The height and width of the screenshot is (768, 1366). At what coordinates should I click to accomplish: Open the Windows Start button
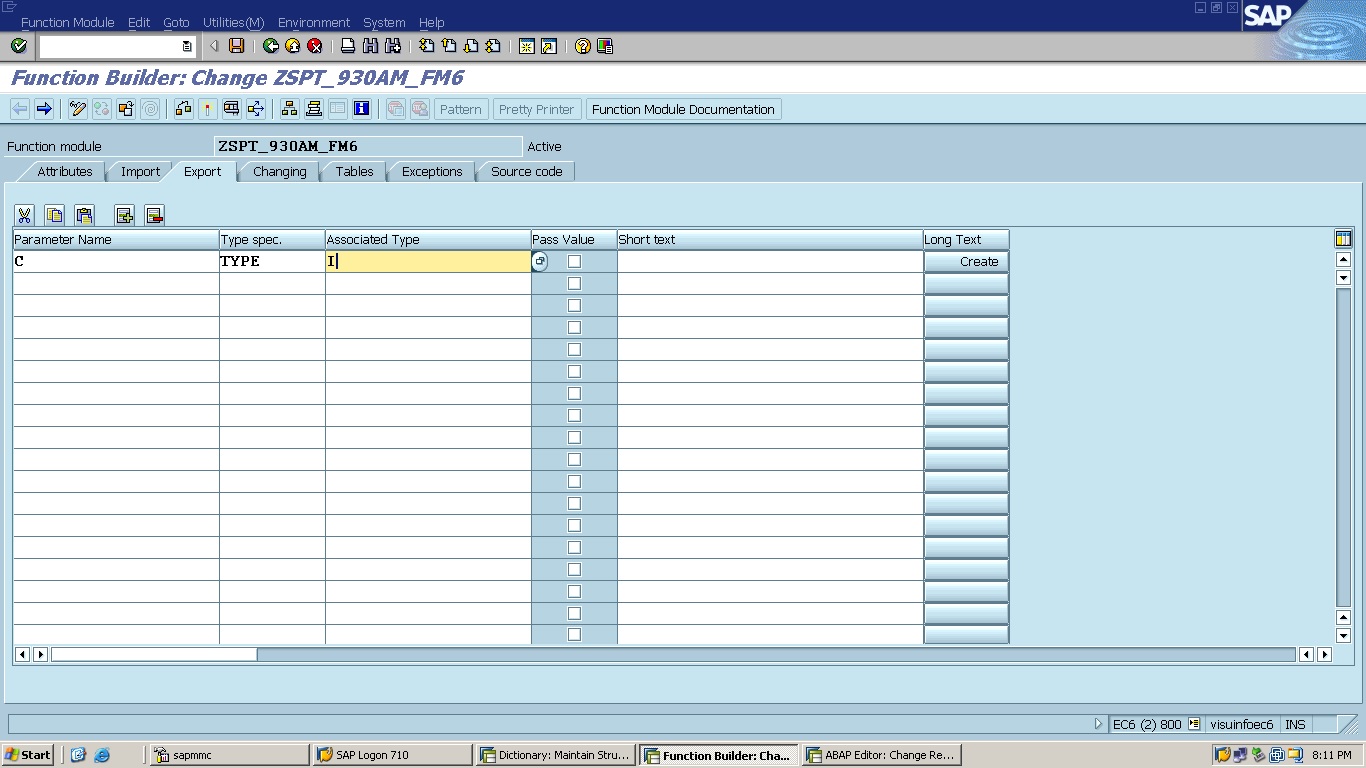tap(29, 755)
